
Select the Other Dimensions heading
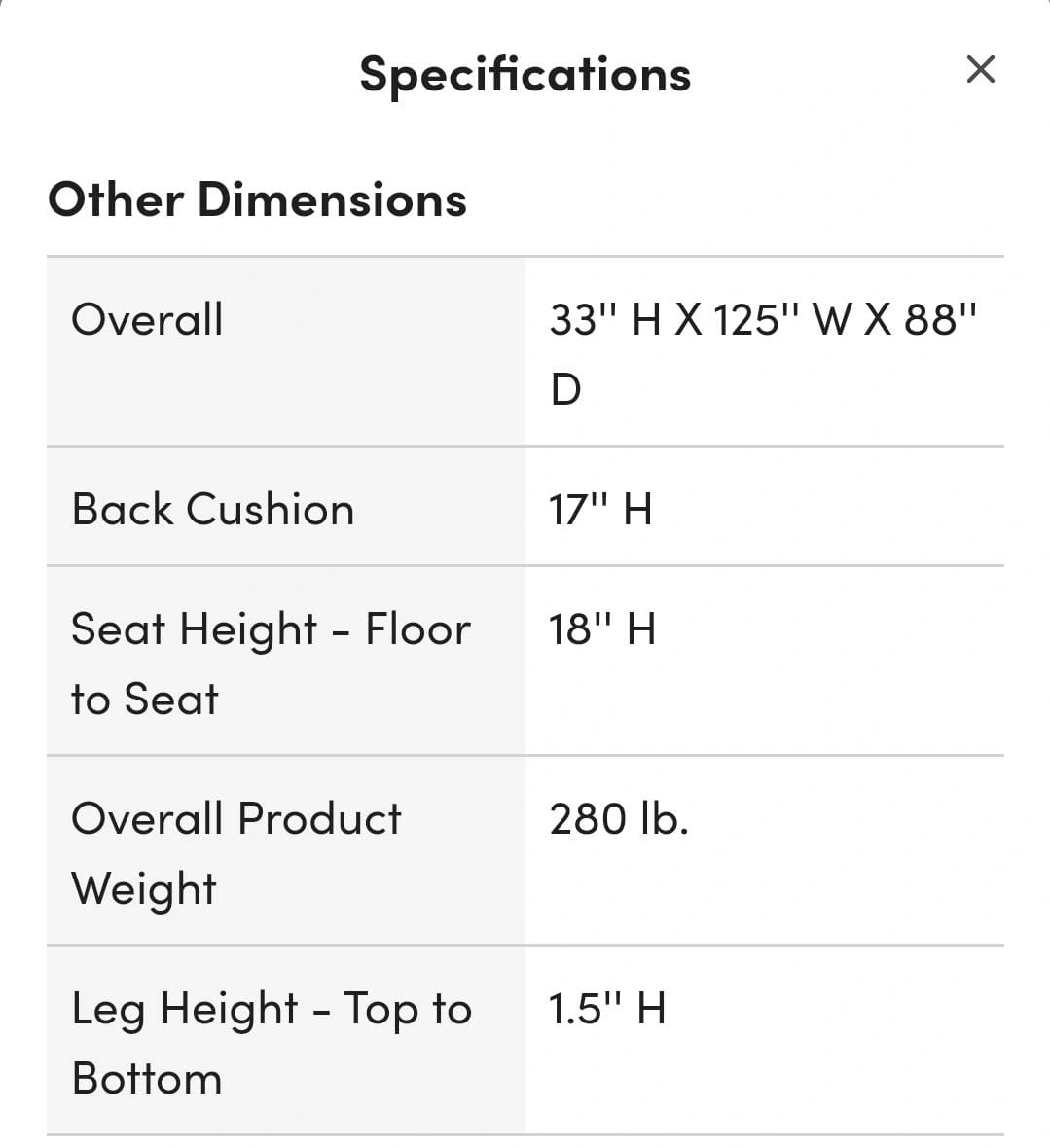[257, 199]
